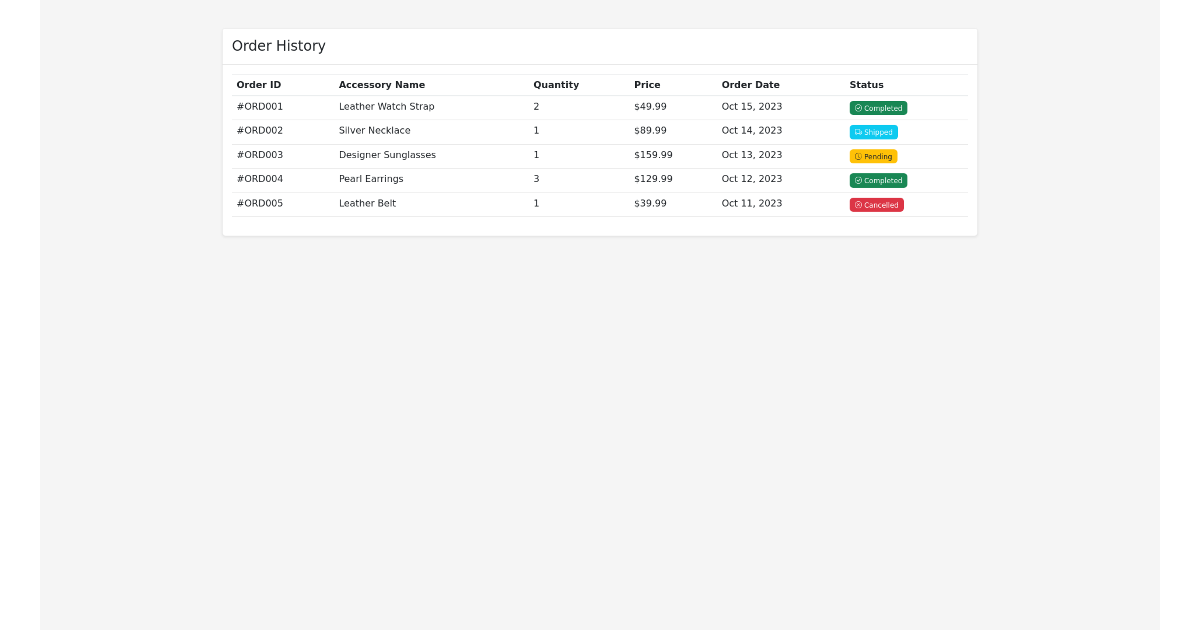Click the Accessory Name column header
The height and width of the screenshot is (630, 1200).
(381, 84)
